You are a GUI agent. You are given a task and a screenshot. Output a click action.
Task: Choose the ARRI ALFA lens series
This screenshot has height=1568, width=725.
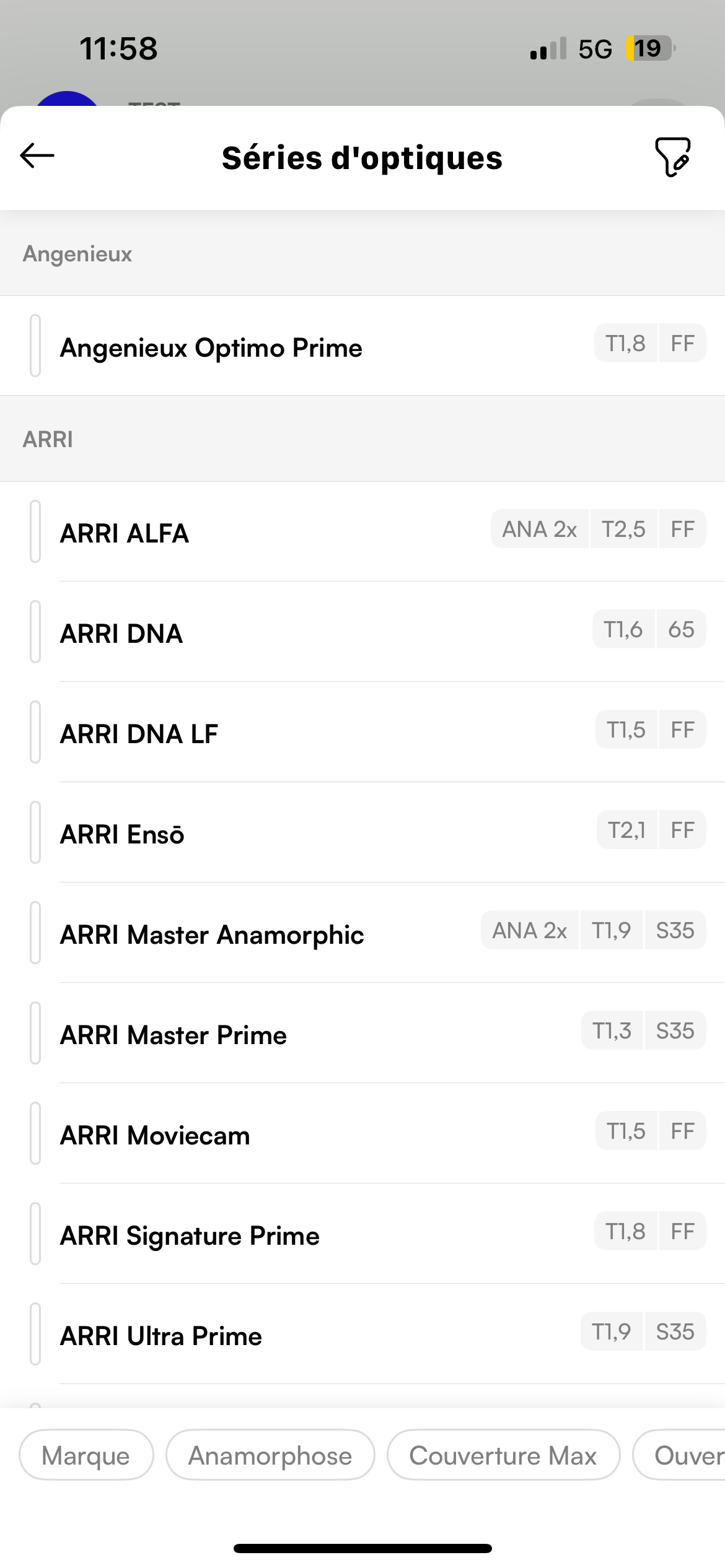[125, 533]
